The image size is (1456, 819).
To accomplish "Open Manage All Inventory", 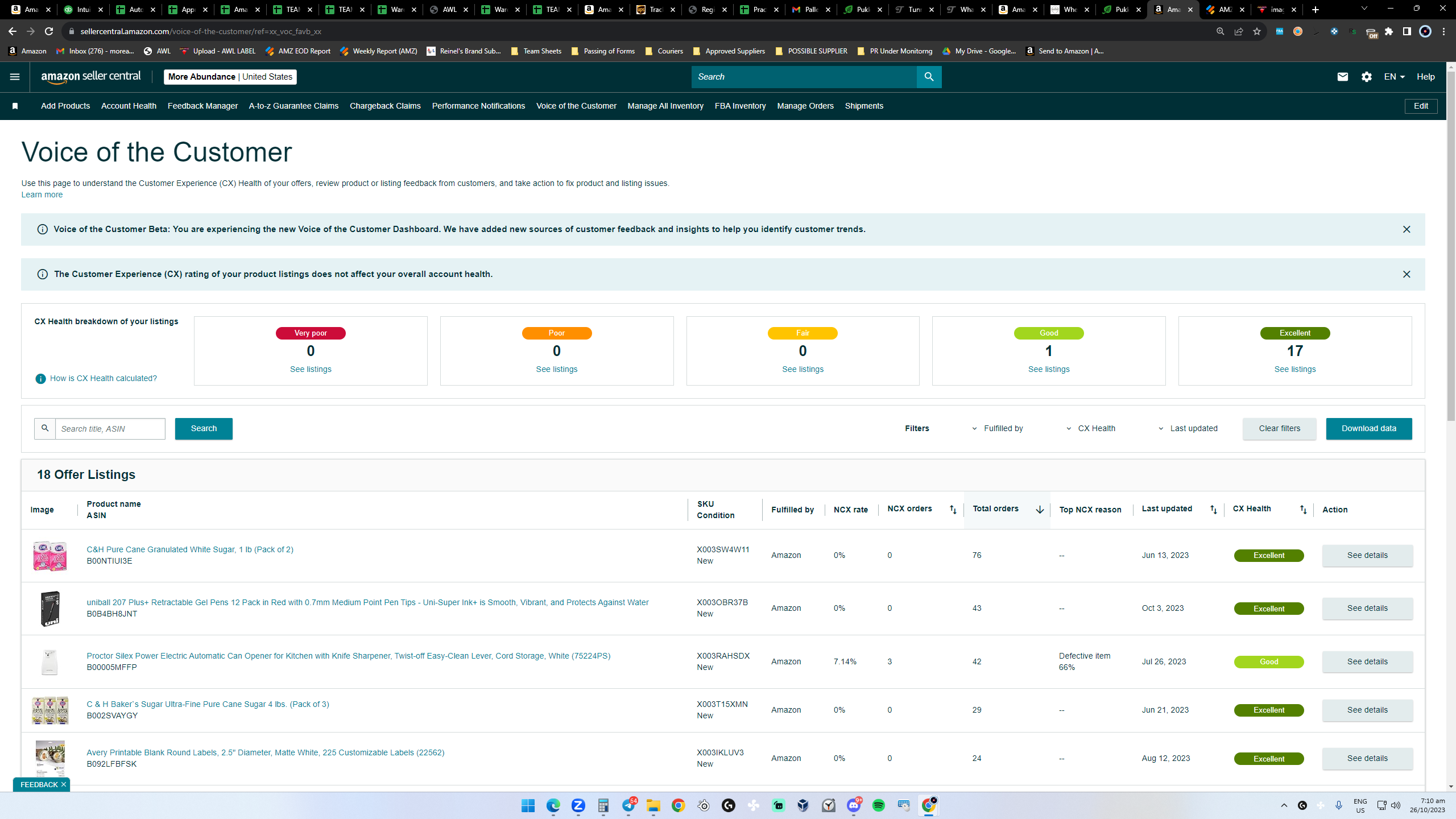I will (665, 106).
